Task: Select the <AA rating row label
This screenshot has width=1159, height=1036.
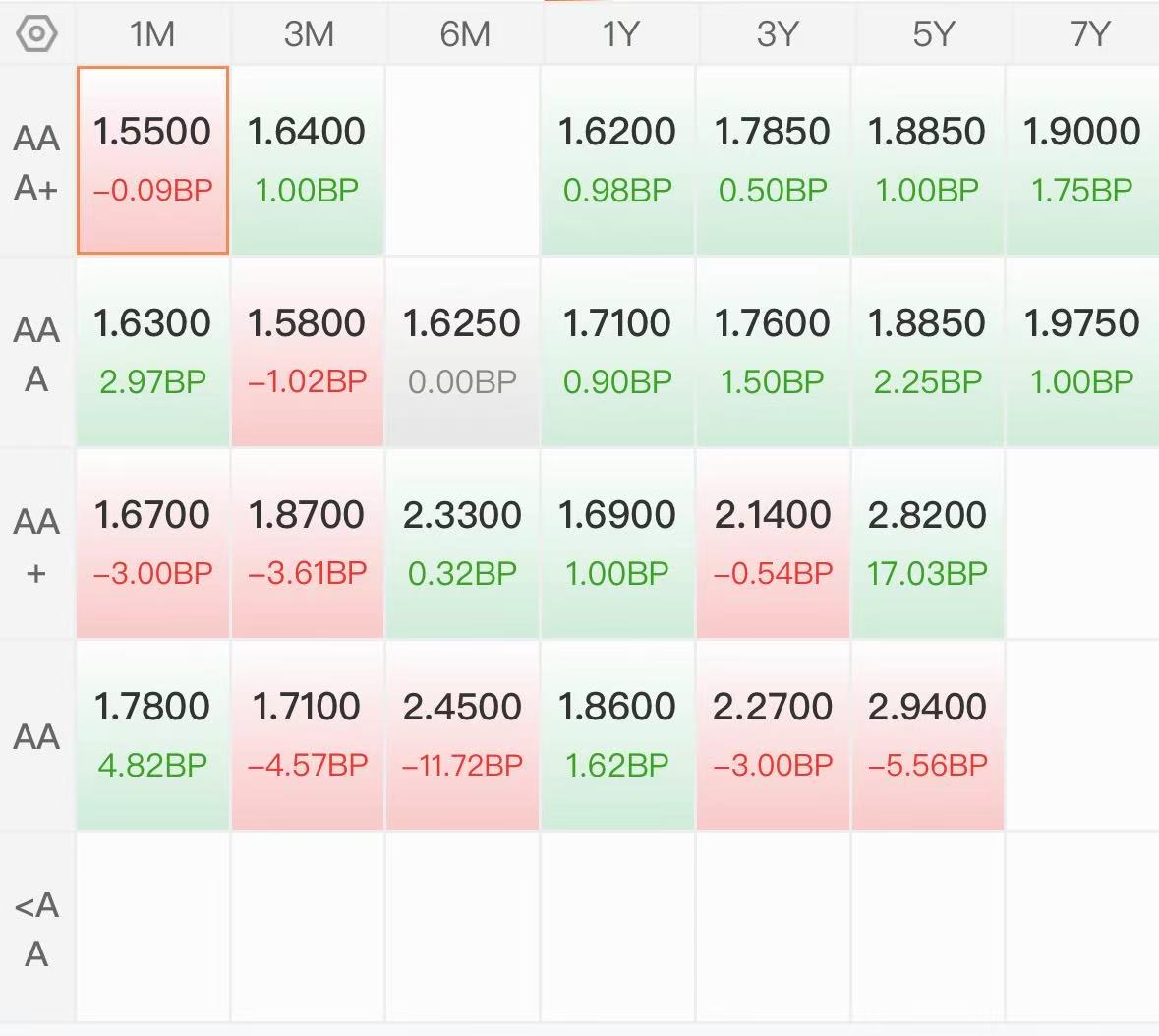Action: coord(36,928)
